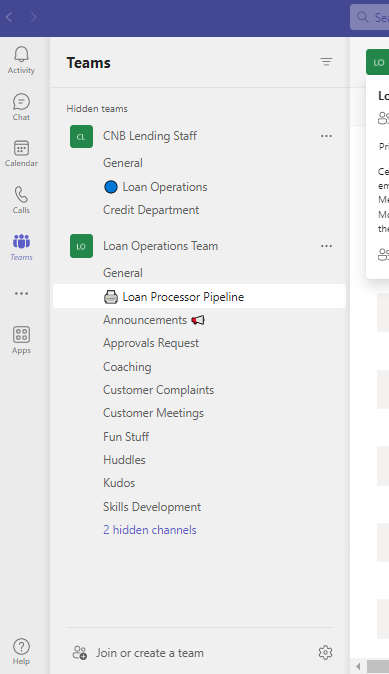Open the Approvals Request channel
This screenshot has height=674, width=389.
pyautogui.click(x=151, y=343)
